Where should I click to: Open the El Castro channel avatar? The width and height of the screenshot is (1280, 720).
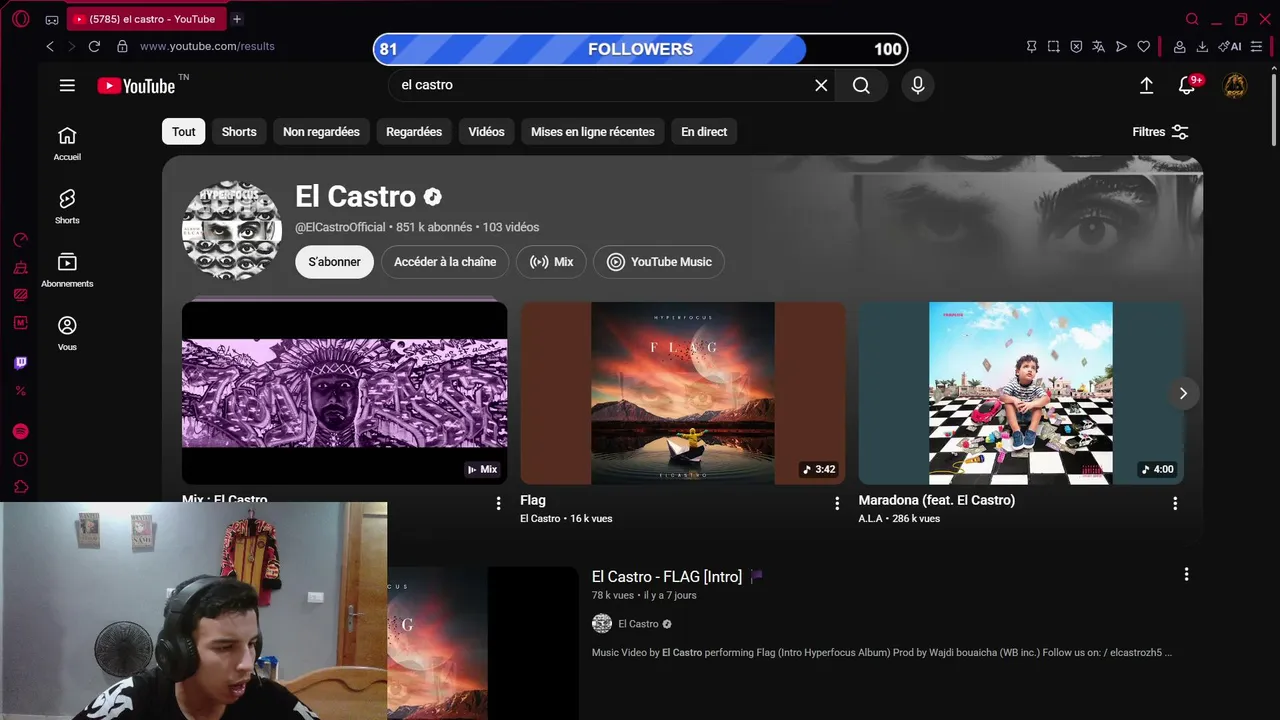pos(232,230)
